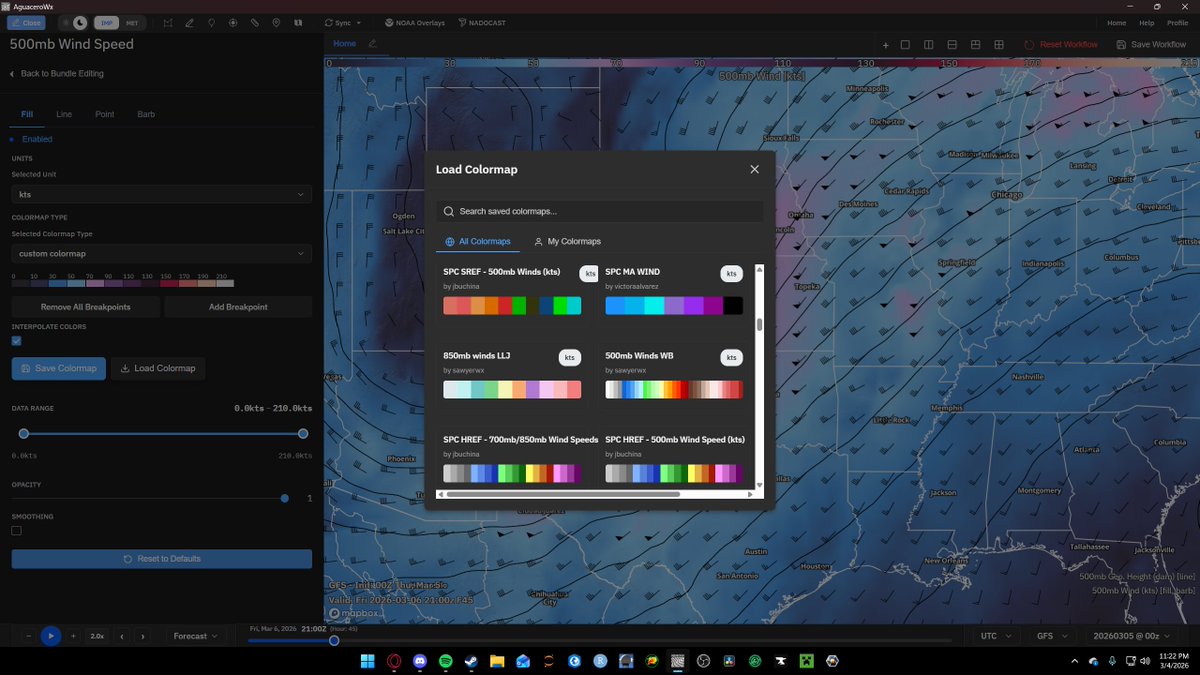
Task: Open NADOCAST
Action: pos(483,22)
